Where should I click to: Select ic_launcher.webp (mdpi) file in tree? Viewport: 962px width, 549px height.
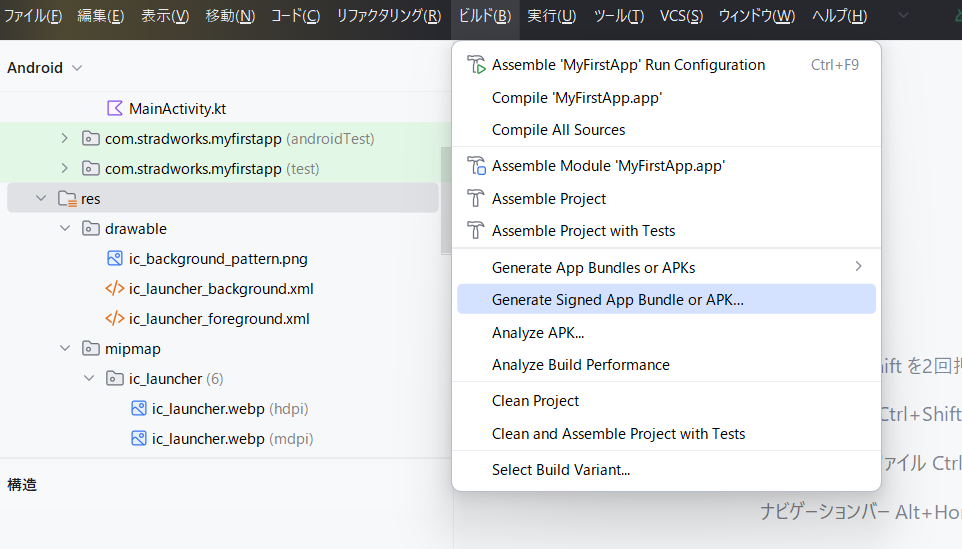pyautogui.click(x=208, y=439)
